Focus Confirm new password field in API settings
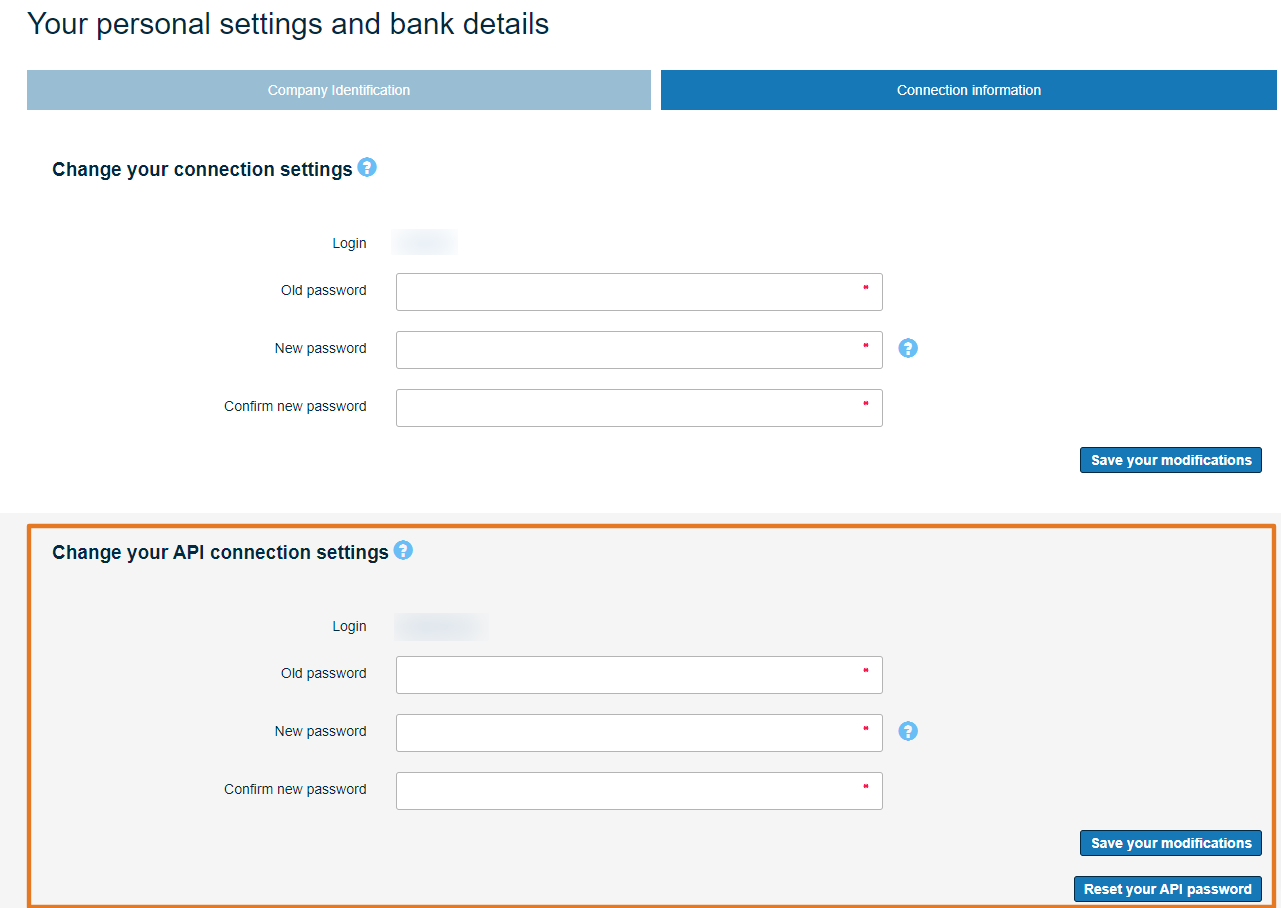This screenshot has width=1281, height=908. pos(639,791)
